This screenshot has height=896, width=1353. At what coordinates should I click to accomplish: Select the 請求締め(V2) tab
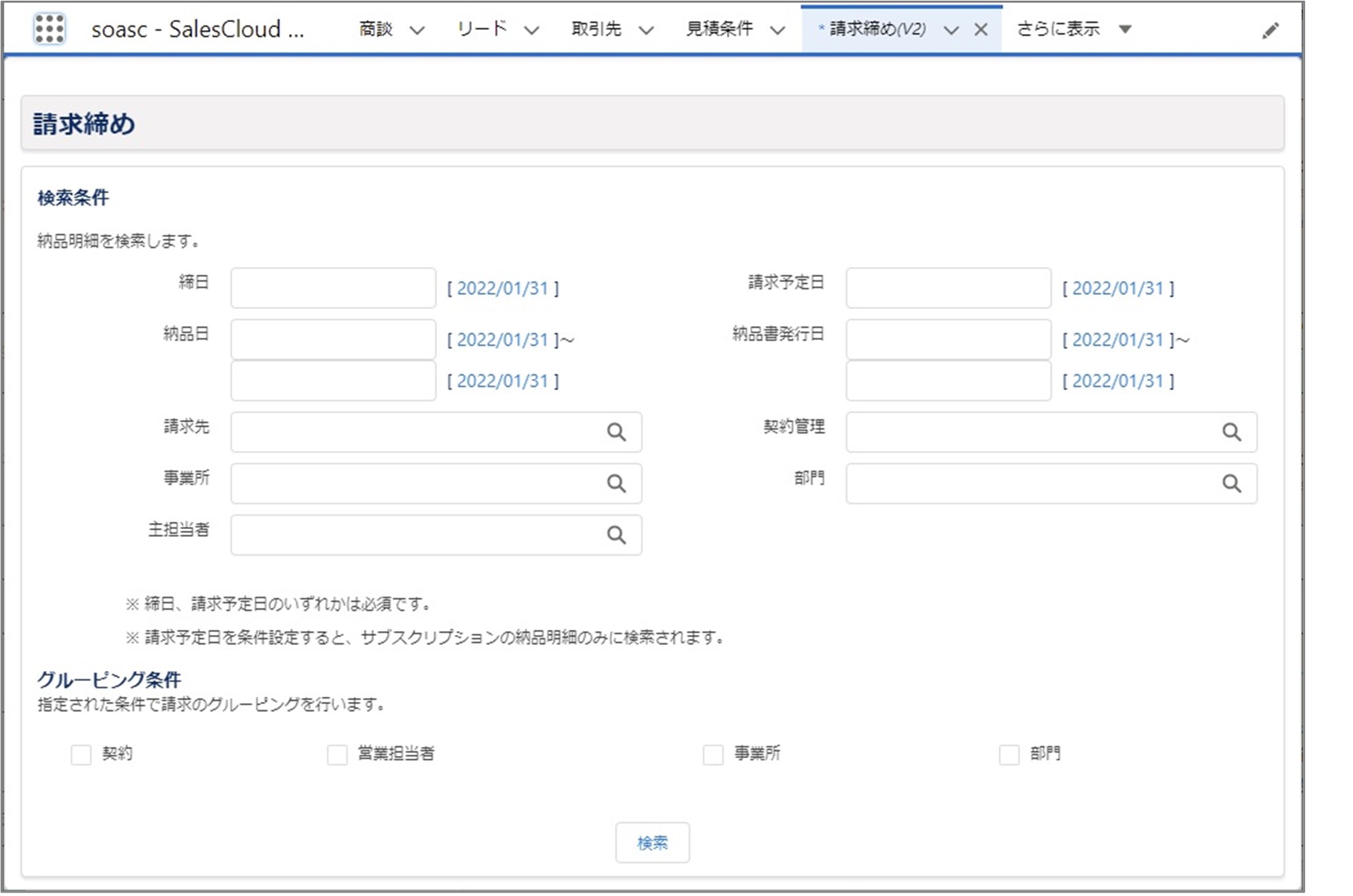[x=877, y=29]
